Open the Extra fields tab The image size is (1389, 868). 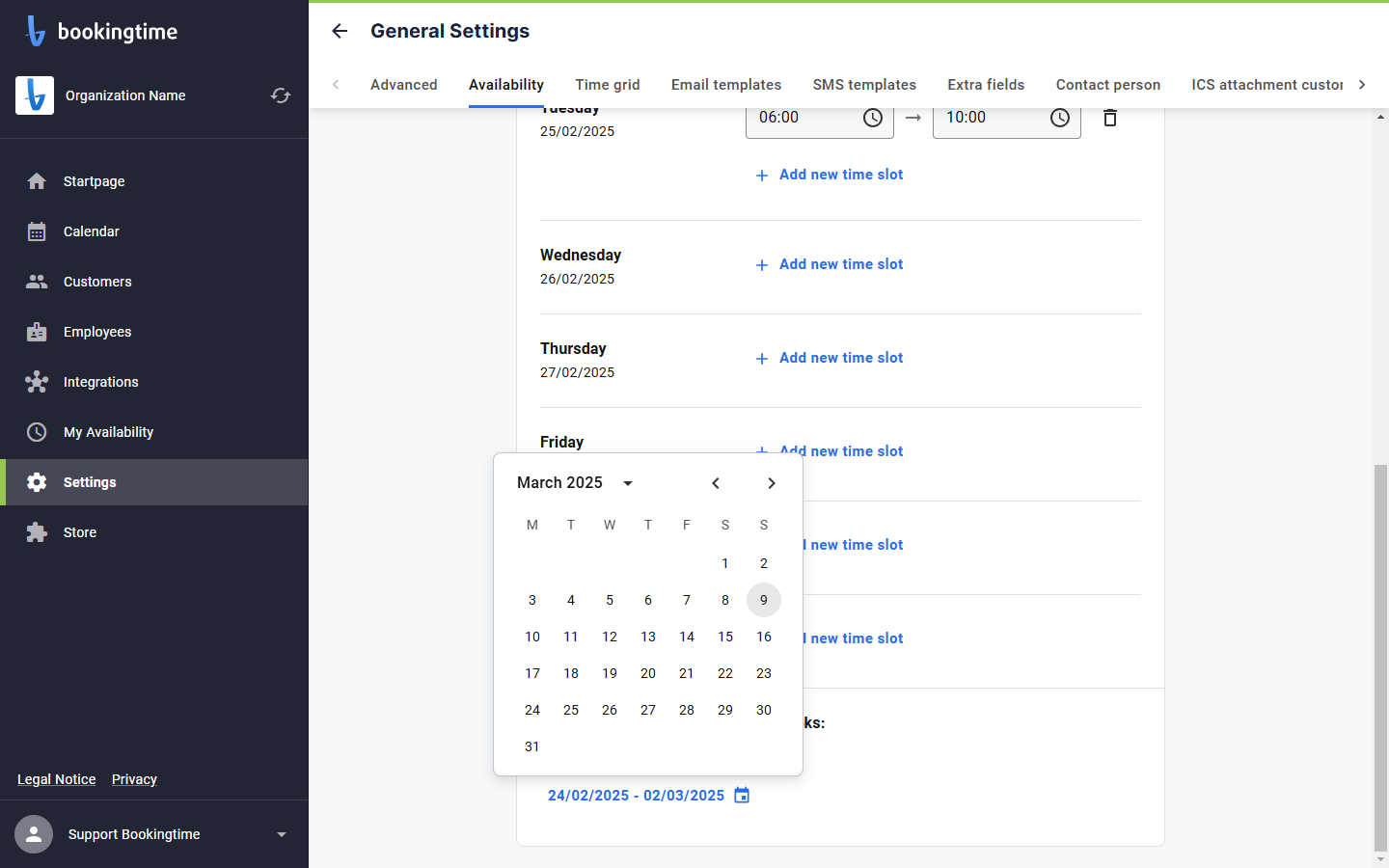pyautogui.click(x=986, y=85)
